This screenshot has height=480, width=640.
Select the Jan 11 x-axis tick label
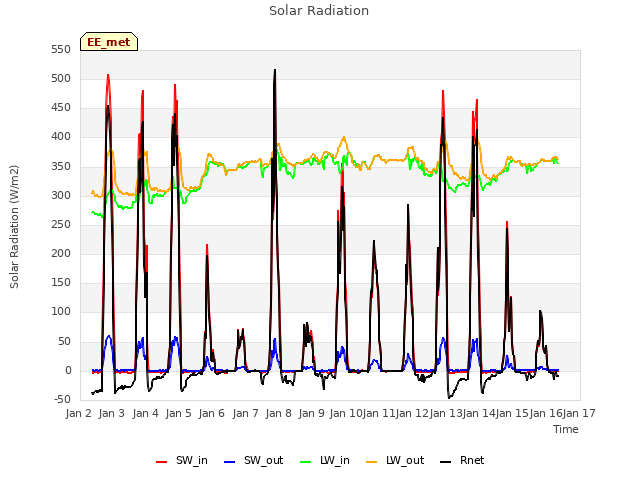[379, 413]
